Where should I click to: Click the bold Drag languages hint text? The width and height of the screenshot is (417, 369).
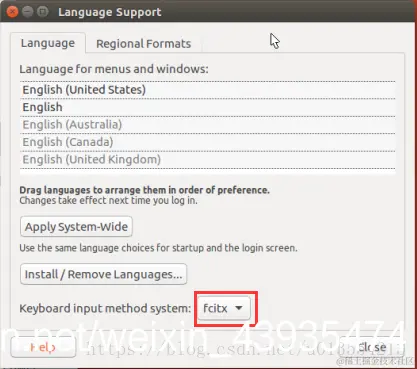[144, 190]
